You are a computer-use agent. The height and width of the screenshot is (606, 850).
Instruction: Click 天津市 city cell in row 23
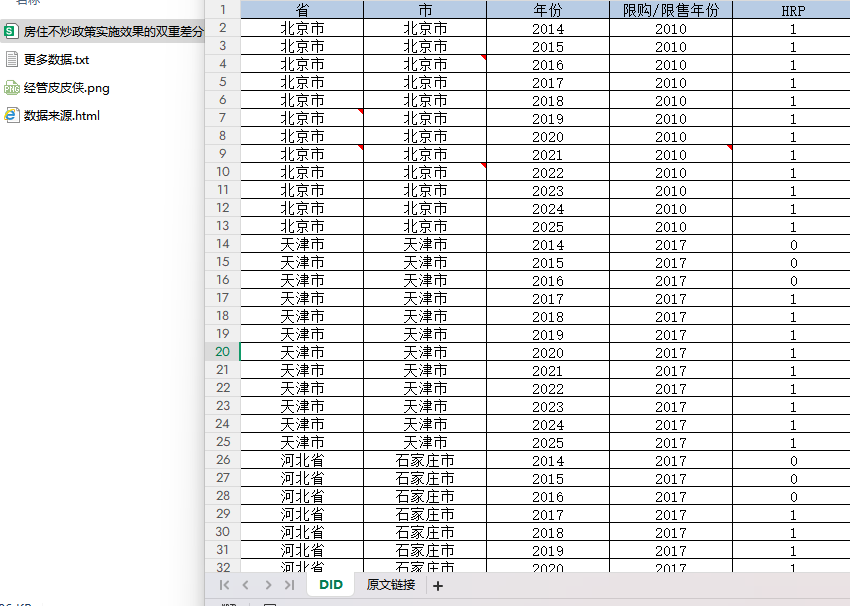[x=425, y=406]
